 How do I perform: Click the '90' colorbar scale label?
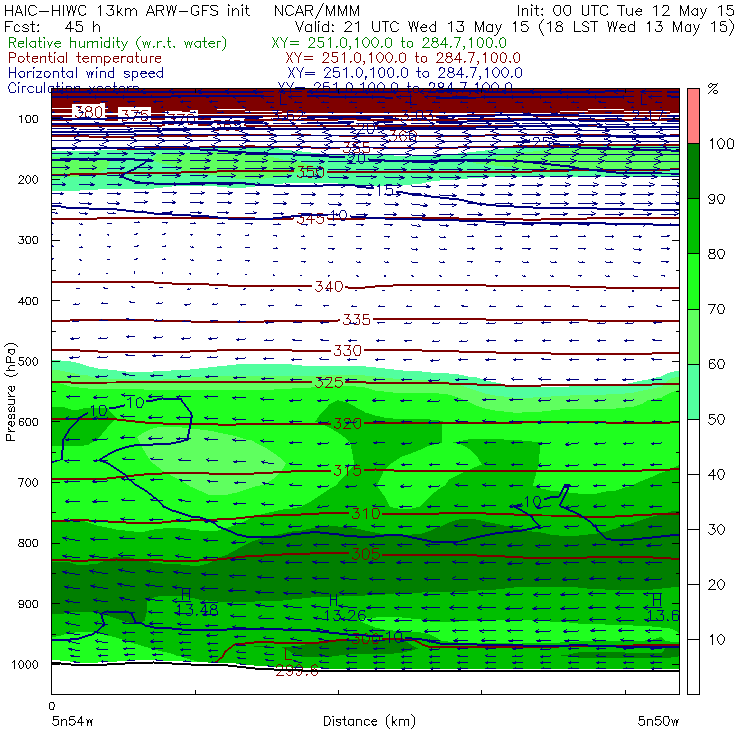(716, 199)
